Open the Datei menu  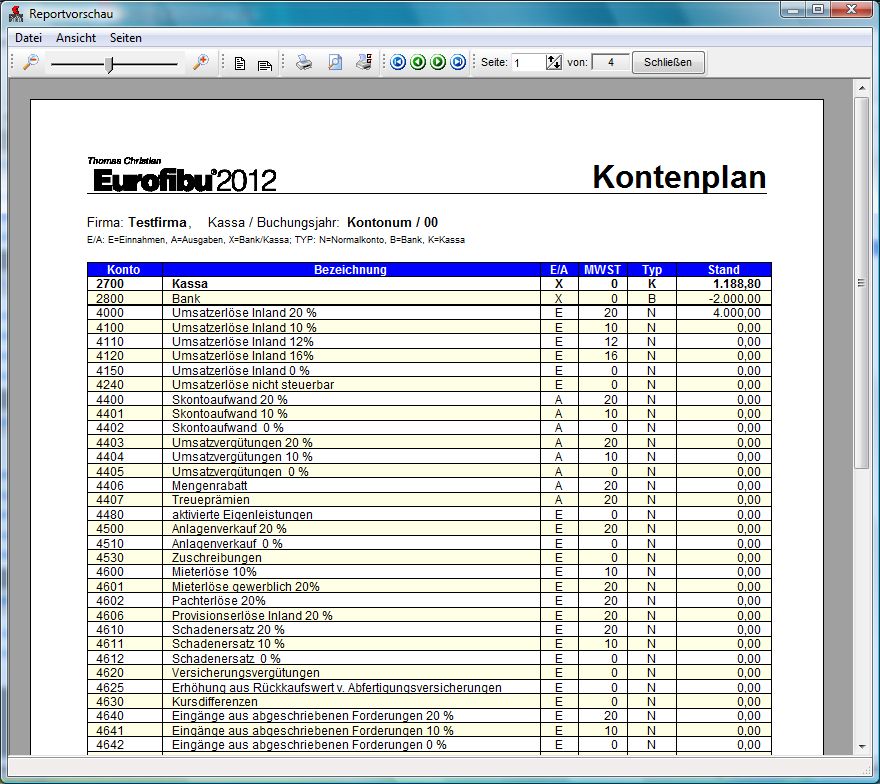(x=29, y=38)
